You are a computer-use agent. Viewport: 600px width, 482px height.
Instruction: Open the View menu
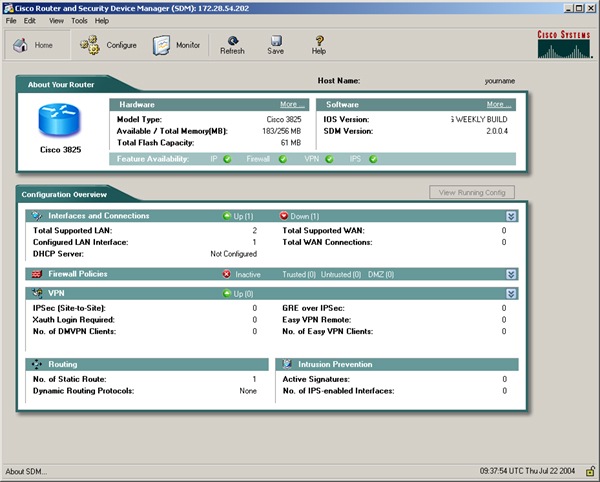(56, 21)
